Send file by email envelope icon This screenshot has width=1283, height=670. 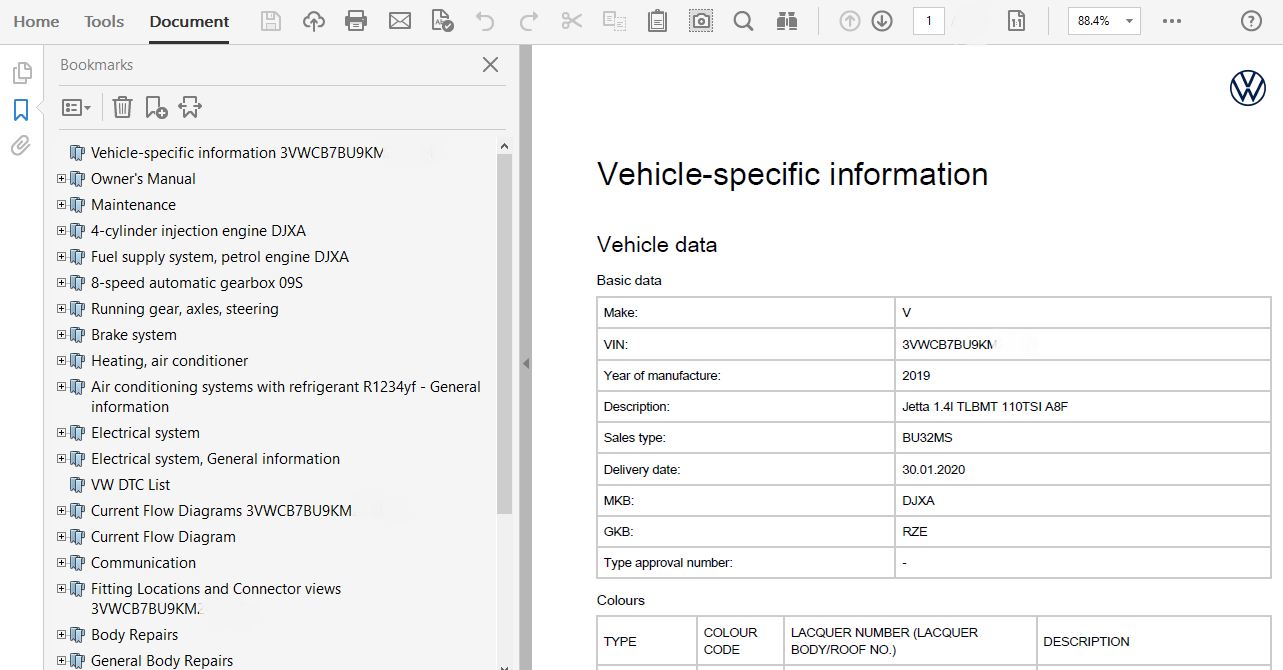[400, 21]
